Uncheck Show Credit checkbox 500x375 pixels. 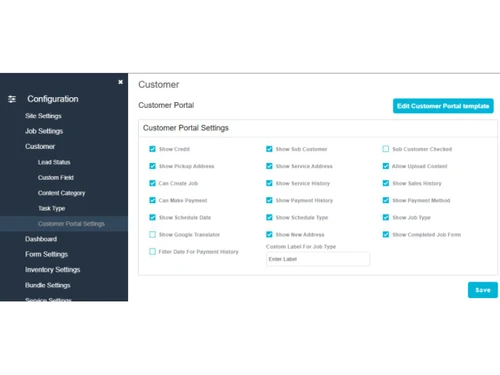click(152, 149)
